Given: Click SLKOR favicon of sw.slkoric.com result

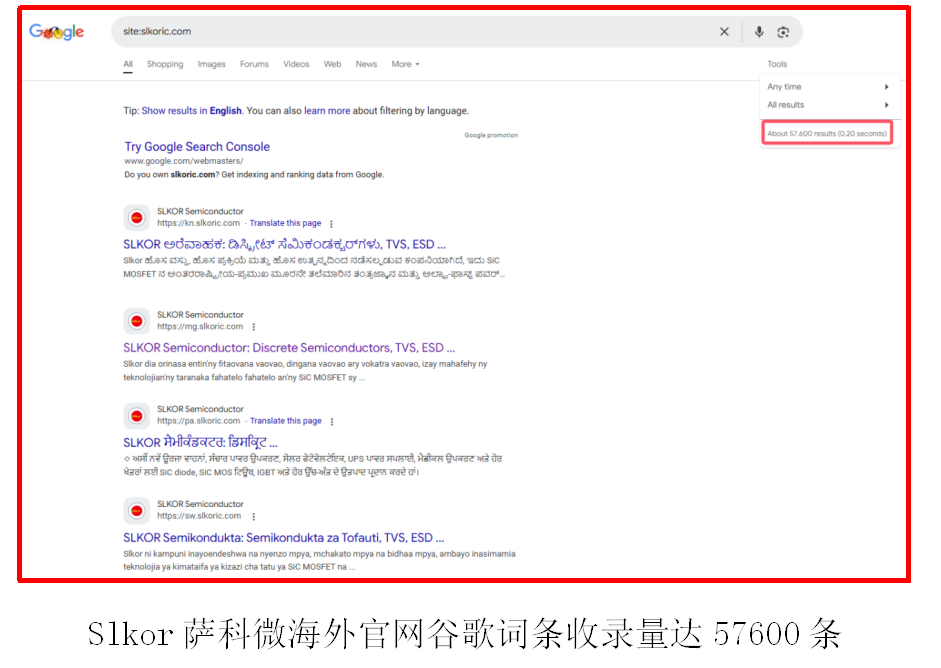Looking at the screenshot, I should pos(137,511).
